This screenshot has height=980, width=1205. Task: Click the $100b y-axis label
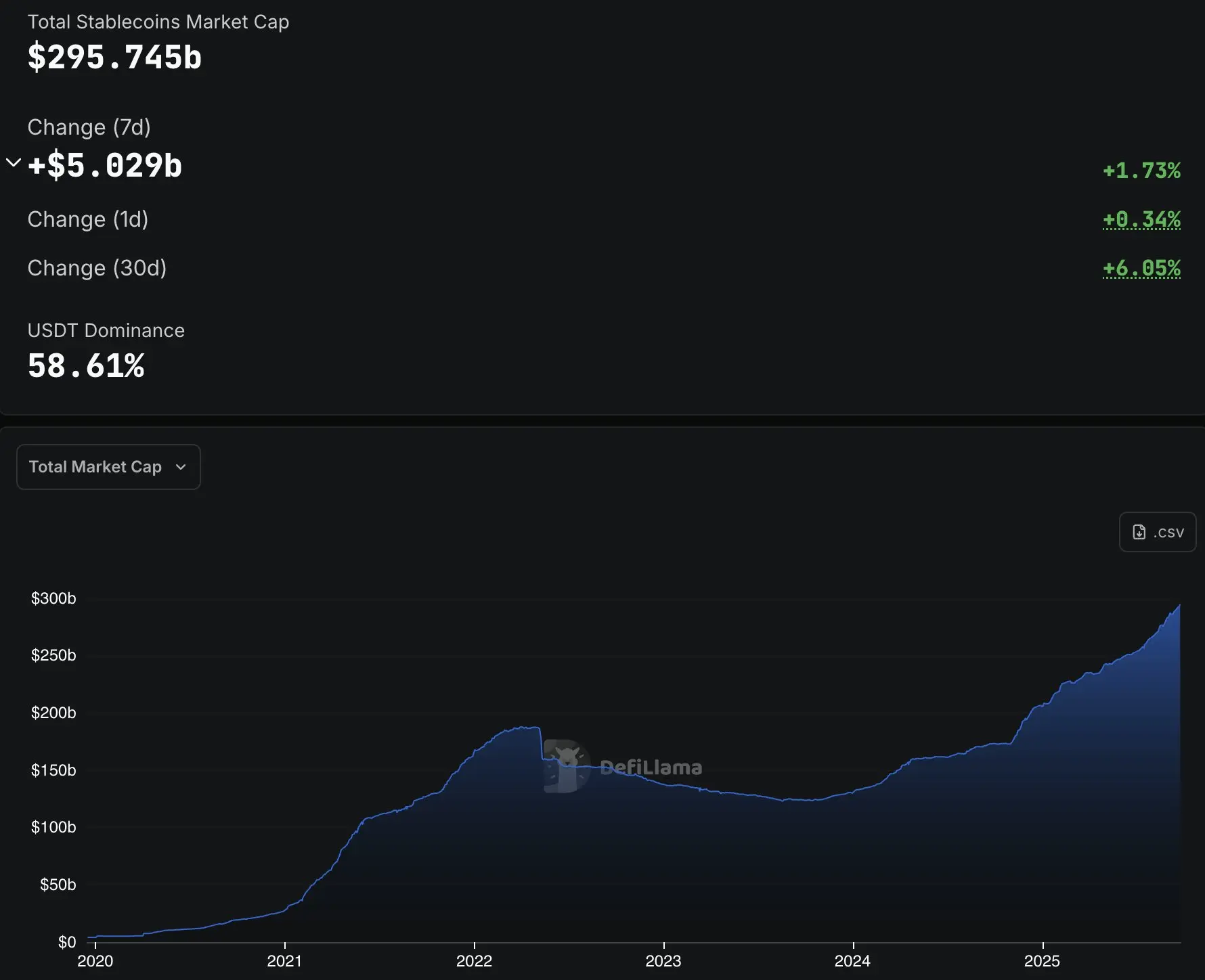tap(53, 827)
